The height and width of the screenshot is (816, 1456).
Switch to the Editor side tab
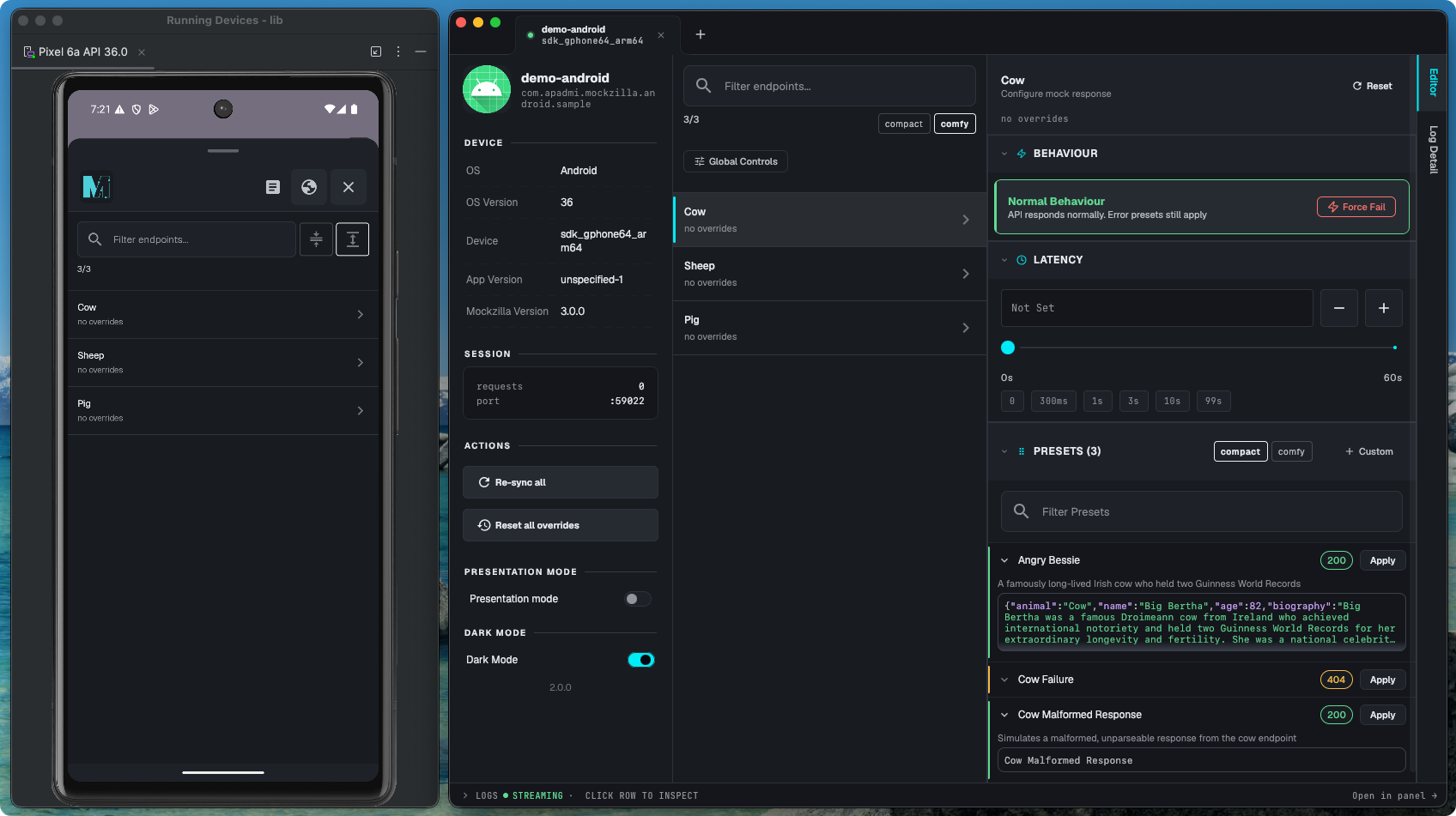1433,82
